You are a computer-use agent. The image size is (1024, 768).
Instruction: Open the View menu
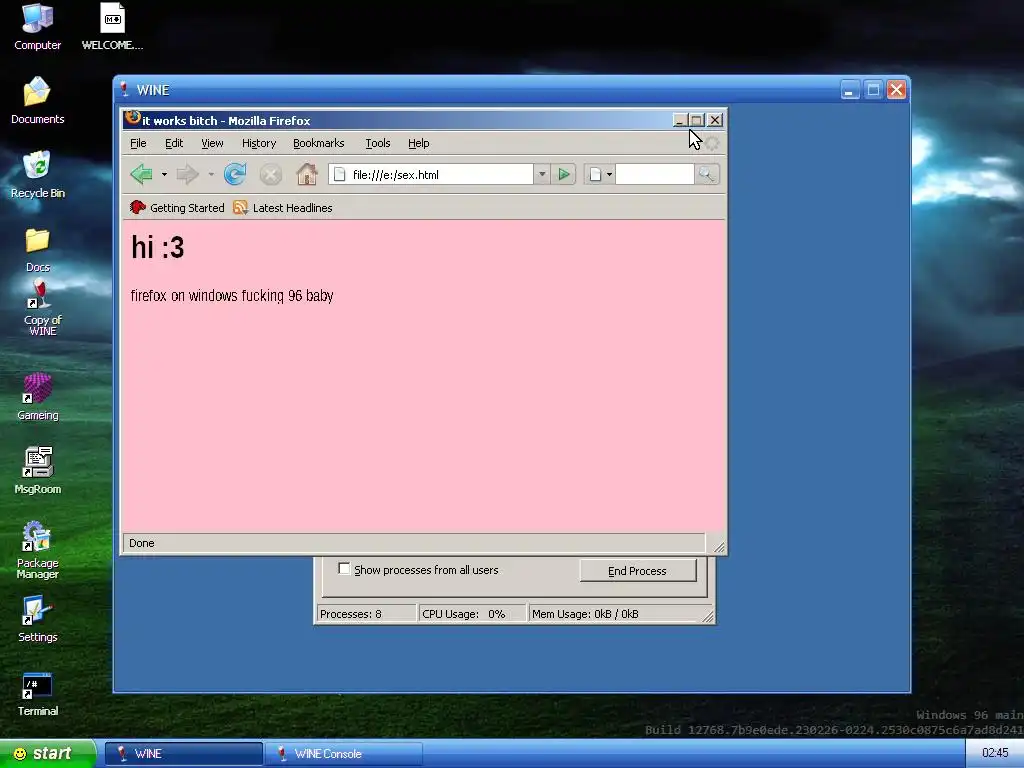[212, 143]
